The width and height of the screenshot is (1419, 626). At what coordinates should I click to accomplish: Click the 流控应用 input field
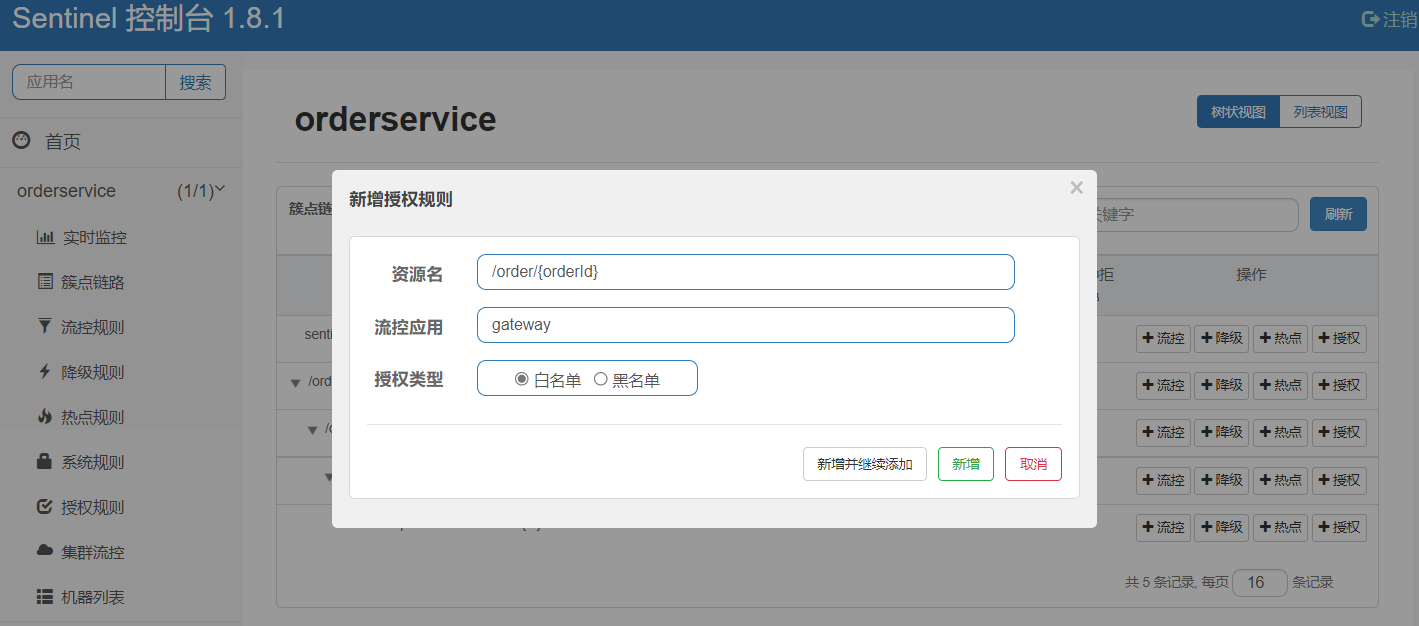pyautogui.click(x=745, y=325)
